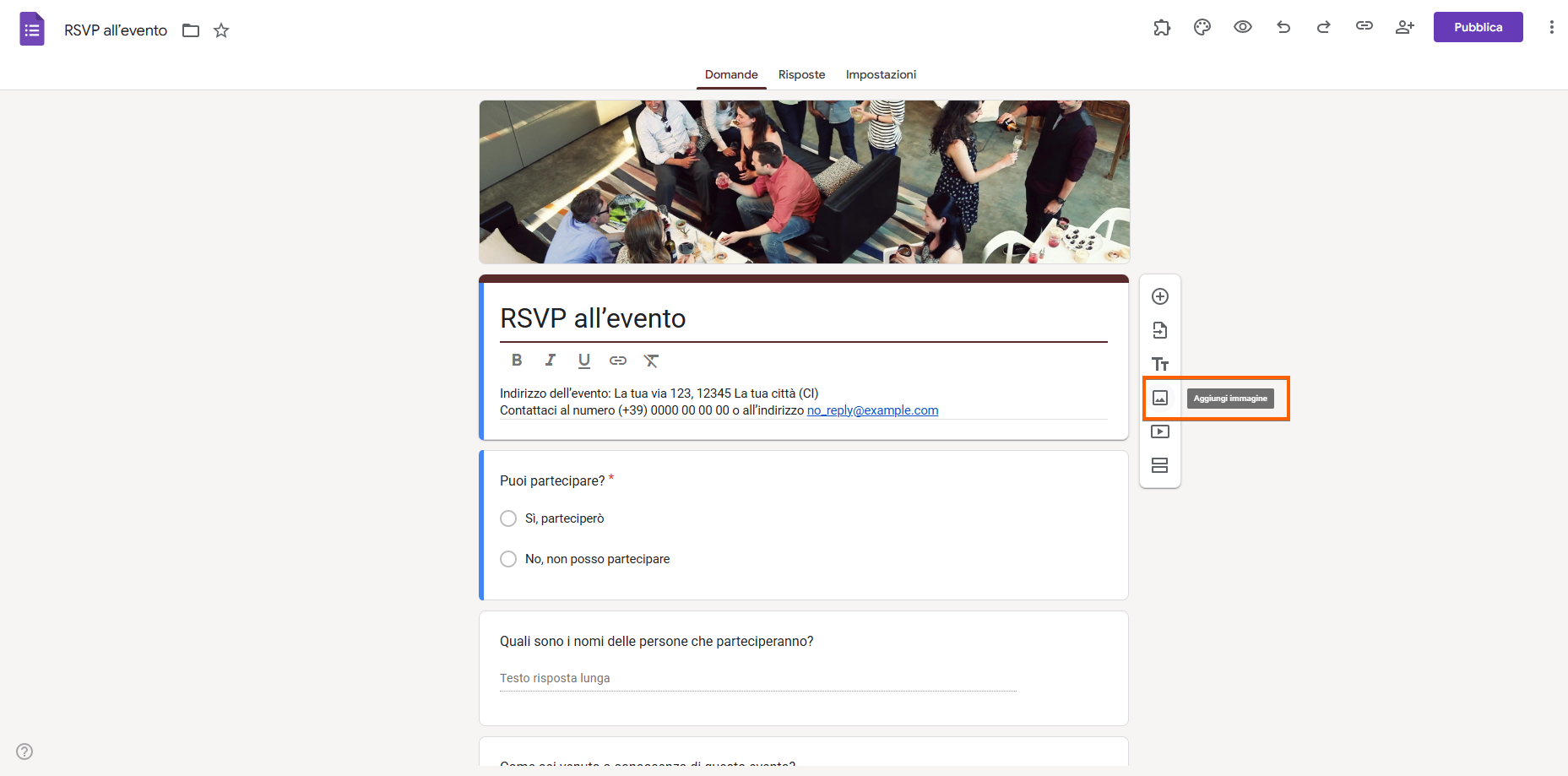Add collaborators via the person-plus icon
The height and width of the screenshot is (776, 1568).
[x=1404, y=26]
